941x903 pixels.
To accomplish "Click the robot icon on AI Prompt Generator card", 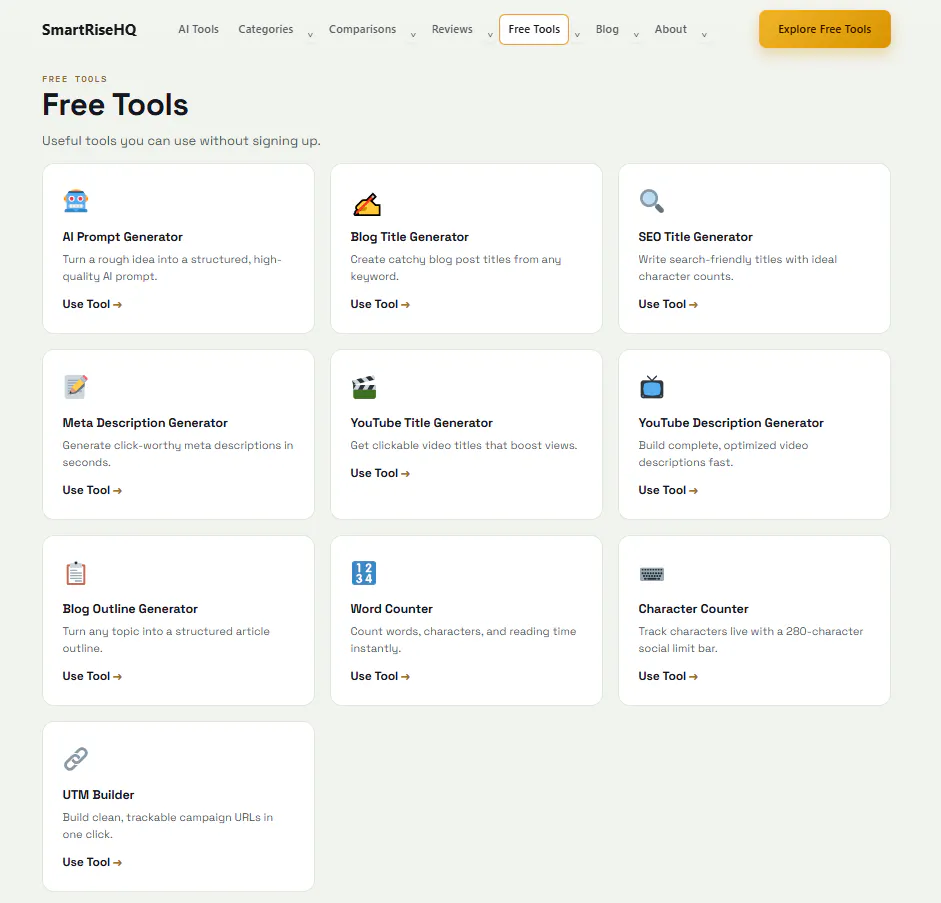I will (76, 201).
